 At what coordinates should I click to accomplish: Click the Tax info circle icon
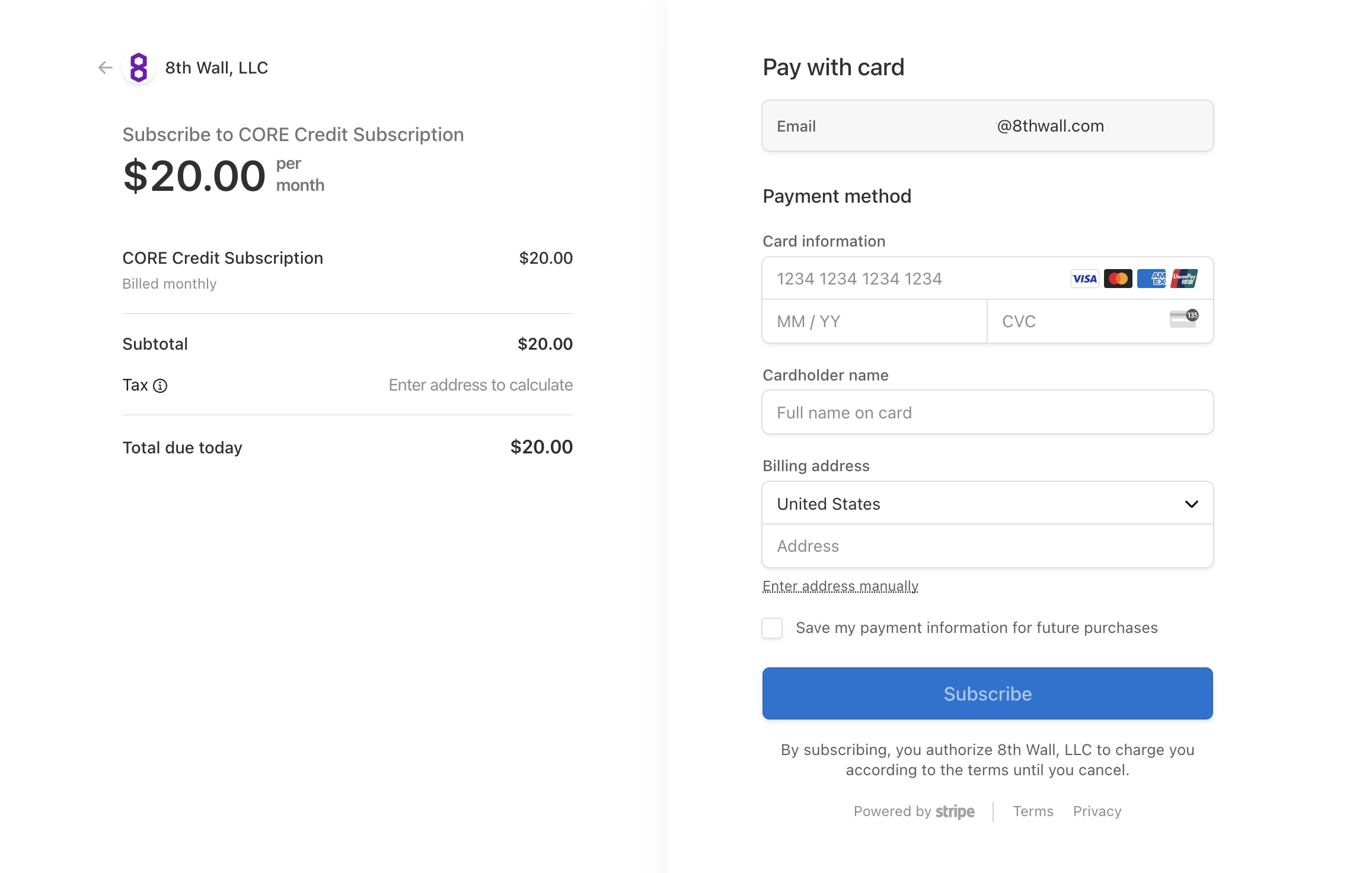160,385
